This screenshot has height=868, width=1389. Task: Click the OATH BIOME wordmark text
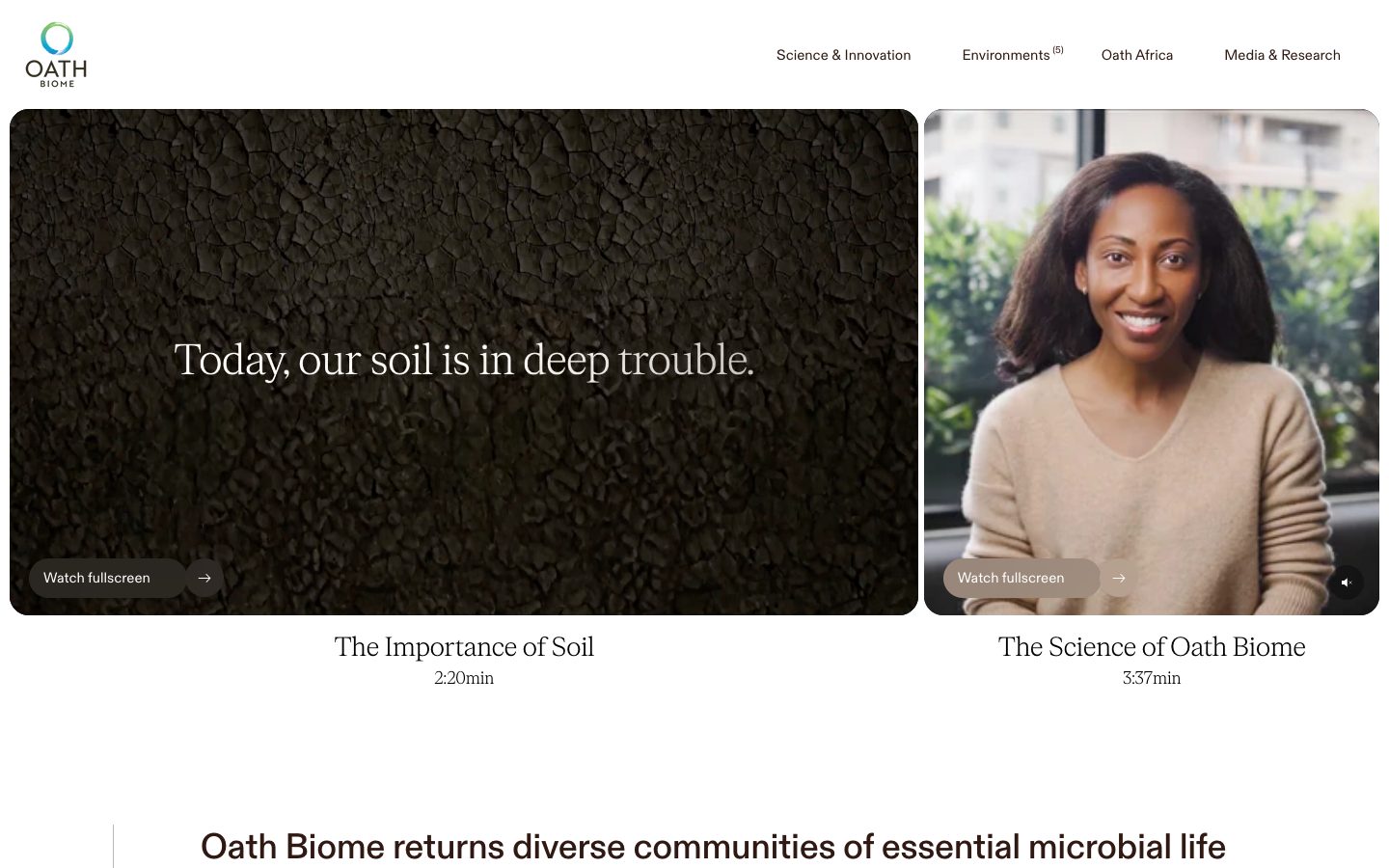[57, 72]
